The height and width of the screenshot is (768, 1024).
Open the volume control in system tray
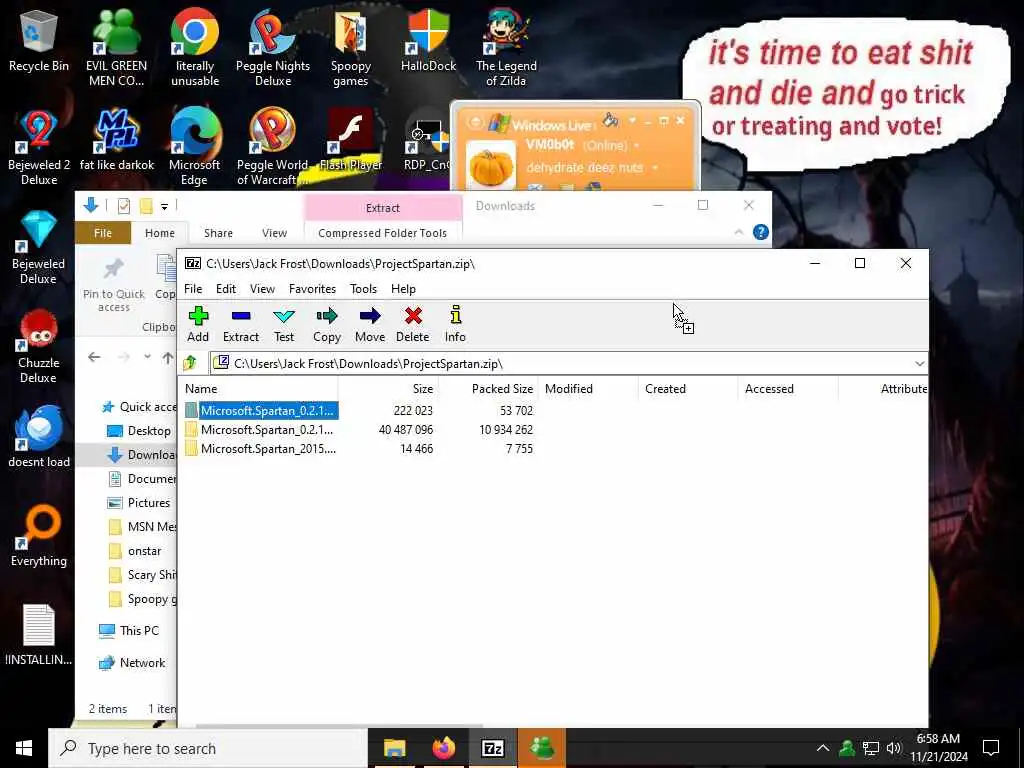[894, 748]
